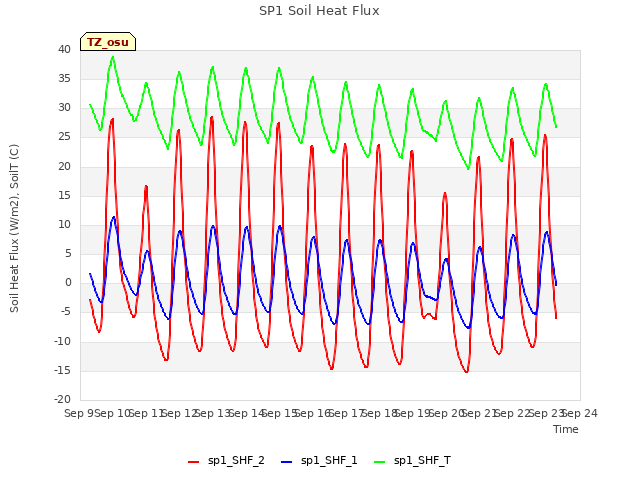Click the y-axis label 25

(64, 137)
